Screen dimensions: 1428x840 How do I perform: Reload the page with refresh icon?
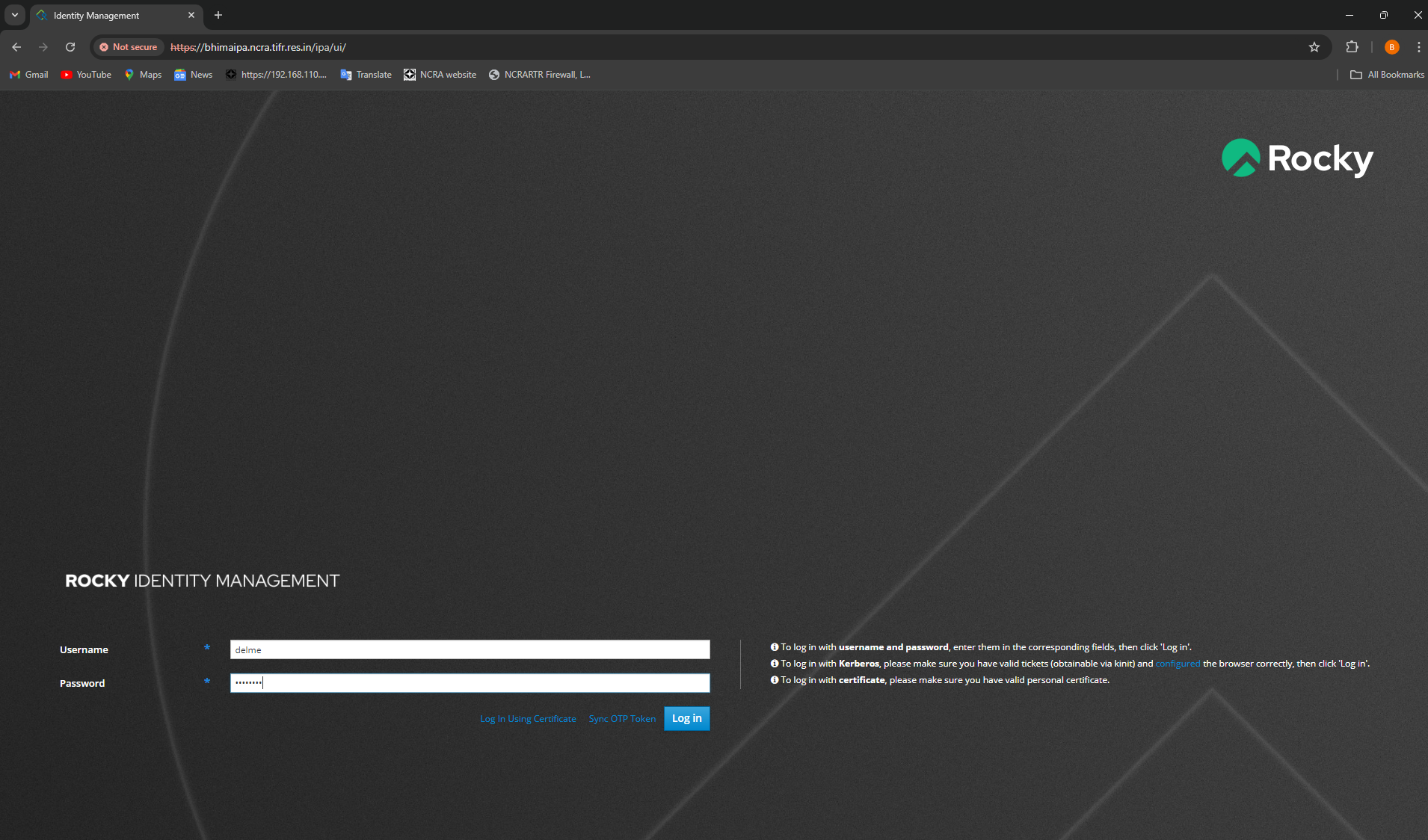pos(70,47)
